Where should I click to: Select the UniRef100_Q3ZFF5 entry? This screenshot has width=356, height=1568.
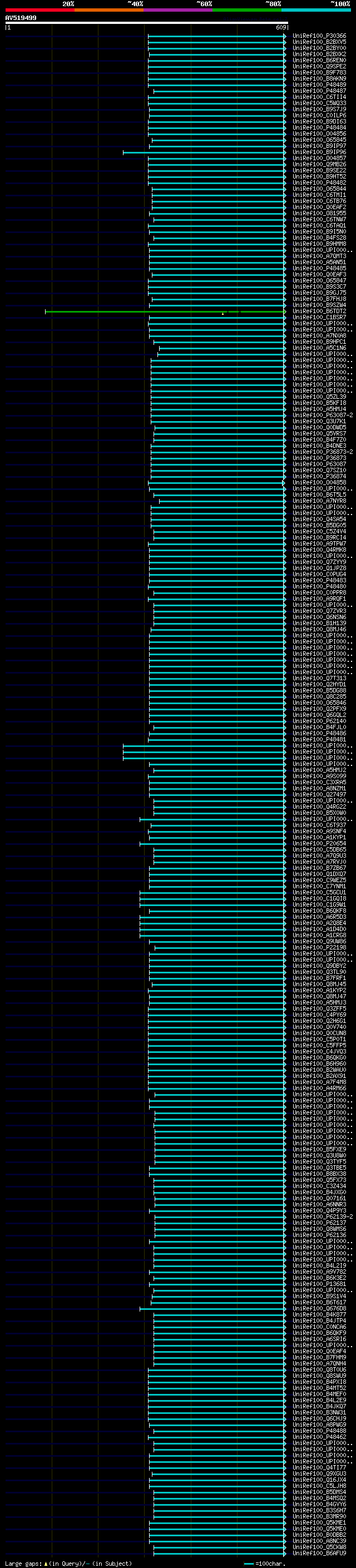coord(319,1008)
